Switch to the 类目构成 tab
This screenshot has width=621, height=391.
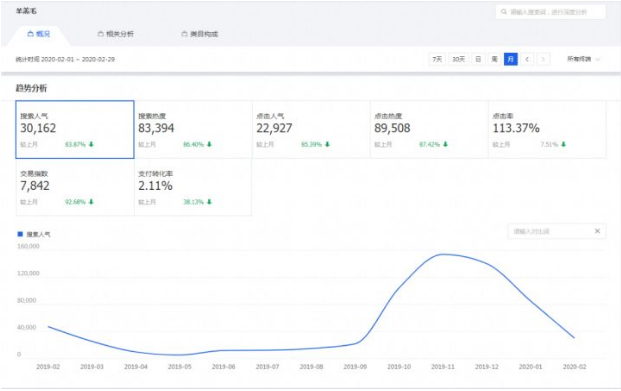(200, 34)
